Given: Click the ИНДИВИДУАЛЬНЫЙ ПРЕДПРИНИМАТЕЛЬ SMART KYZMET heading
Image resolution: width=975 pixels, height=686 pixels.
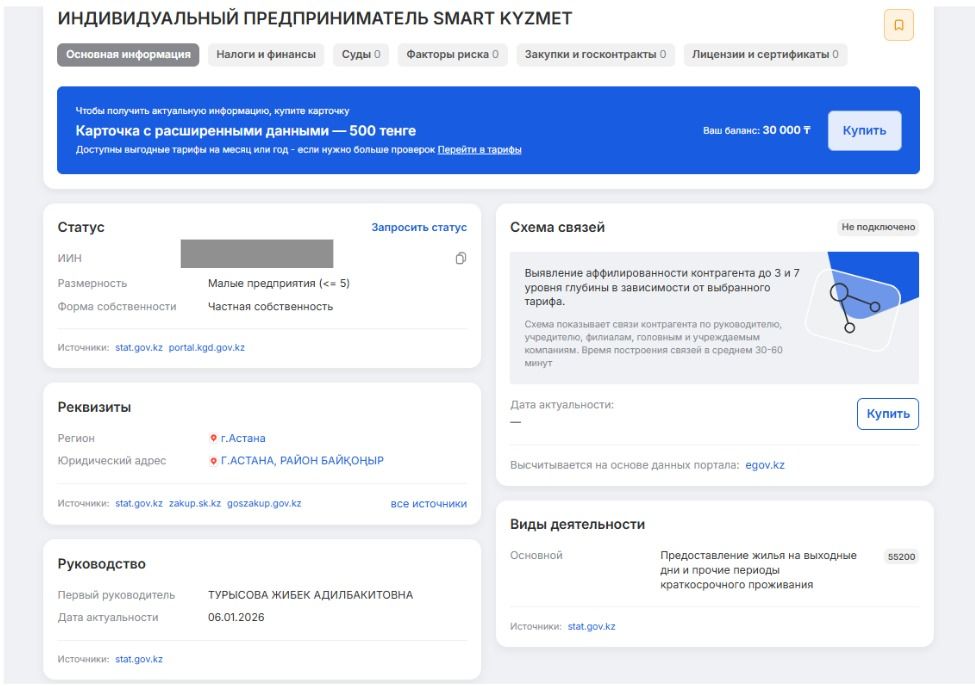Looking at the screenshot, I should 315,19.
